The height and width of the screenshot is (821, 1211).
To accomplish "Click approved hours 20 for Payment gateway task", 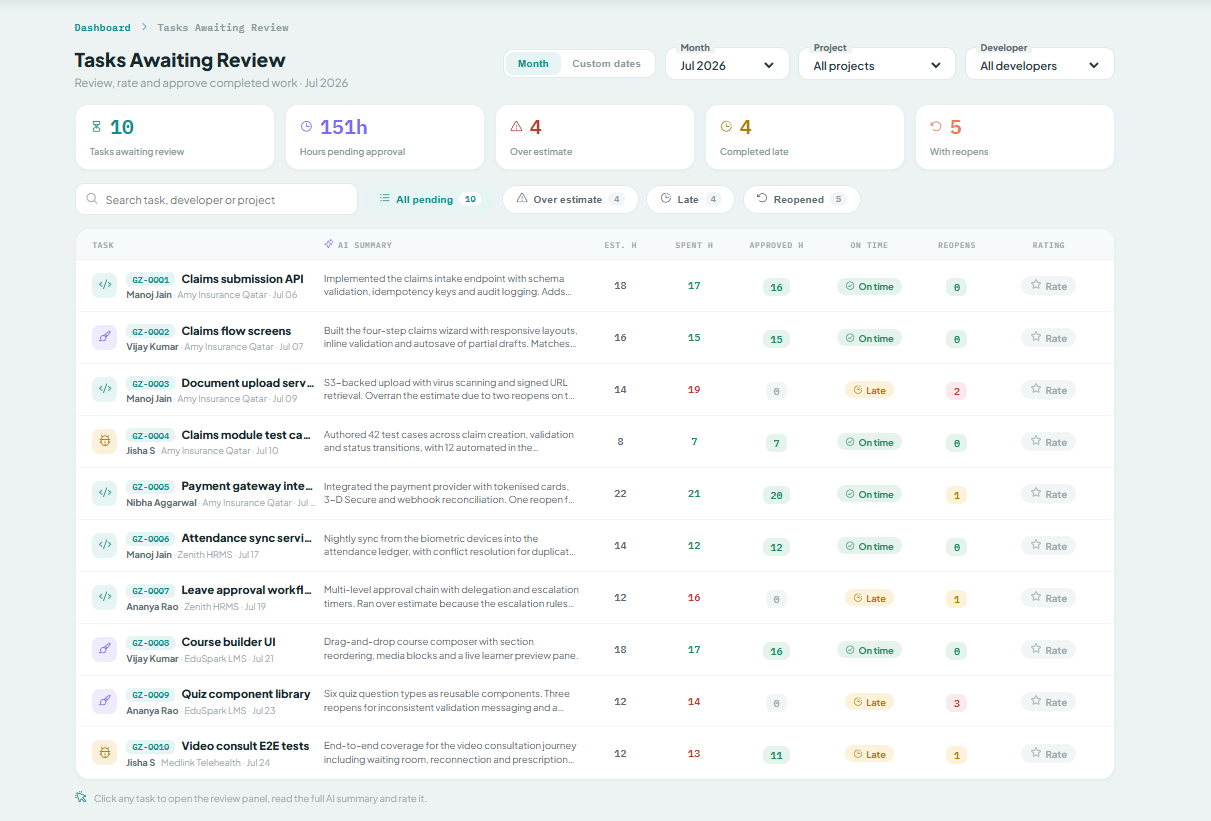I will pyautogui.click(x=776, y=495).
